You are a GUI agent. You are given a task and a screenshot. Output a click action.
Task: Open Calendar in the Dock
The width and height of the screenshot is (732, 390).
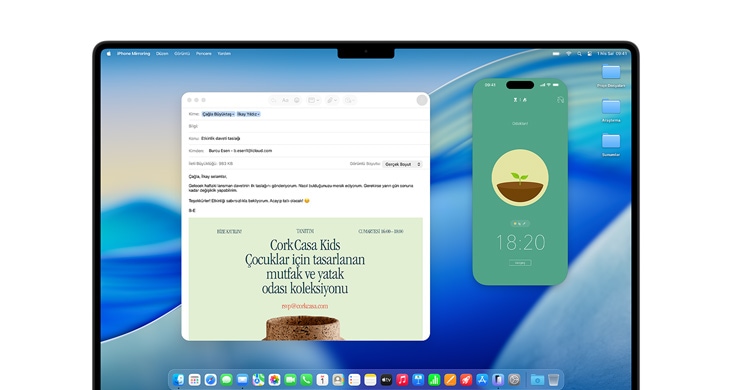[322, 380]
